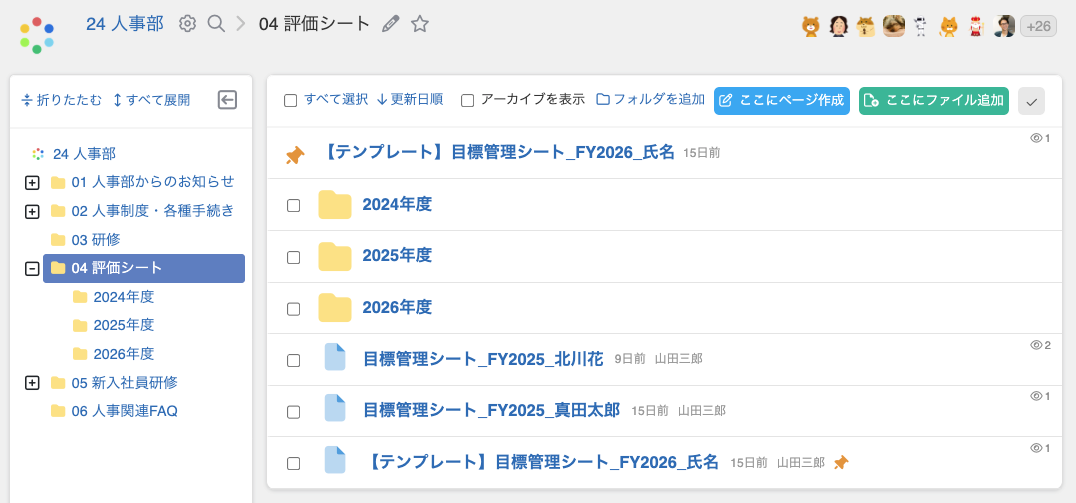
Task: Change sort order via 更新日順
Action: click(410, 100)
